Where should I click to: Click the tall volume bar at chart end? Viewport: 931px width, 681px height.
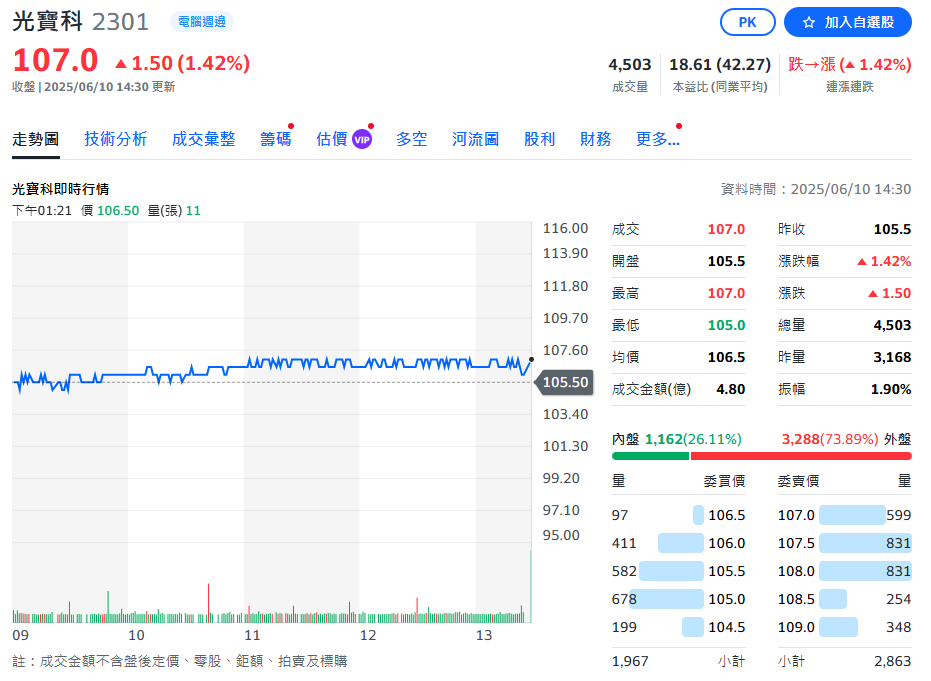pyautogui.click(x=530, y=586)
